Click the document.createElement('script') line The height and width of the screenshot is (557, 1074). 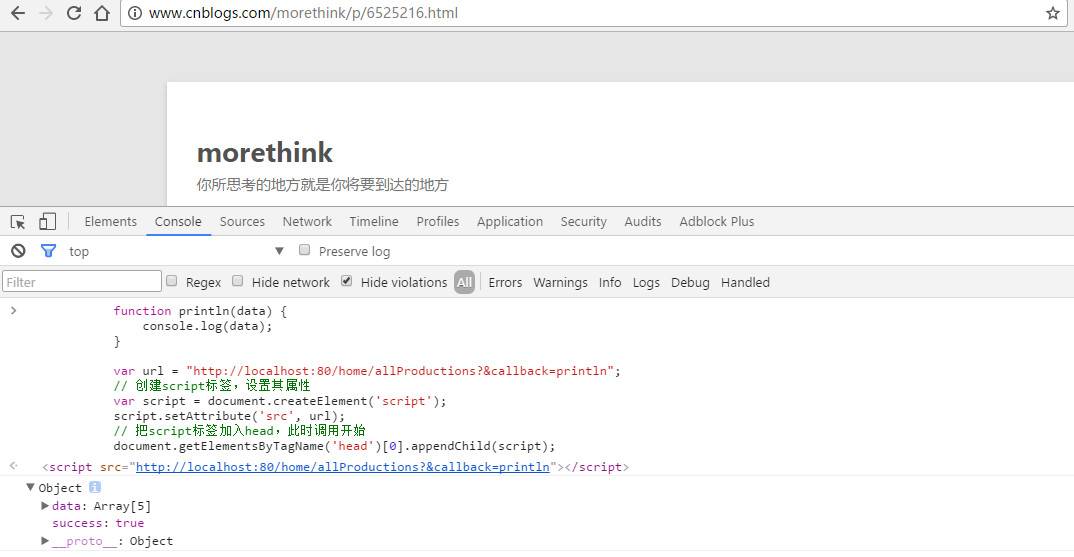point(279,401)
